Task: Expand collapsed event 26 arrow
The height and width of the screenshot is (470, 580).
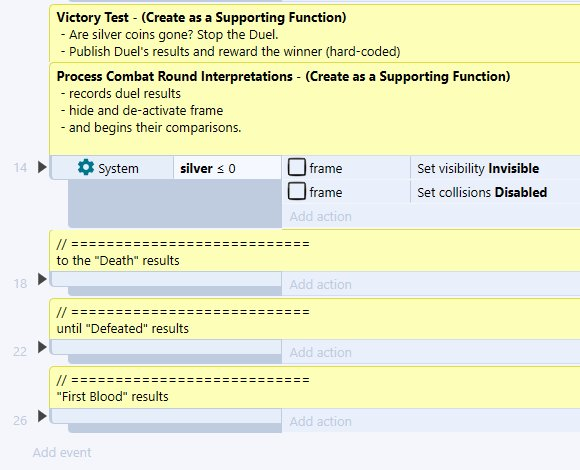Action: [x=42, y=416]
